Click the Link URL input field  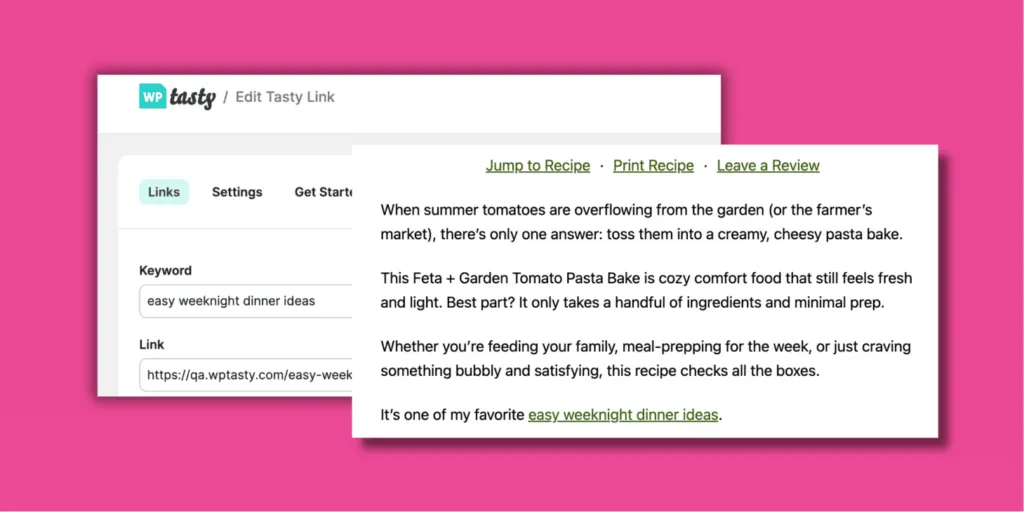(x=246, y=375)
